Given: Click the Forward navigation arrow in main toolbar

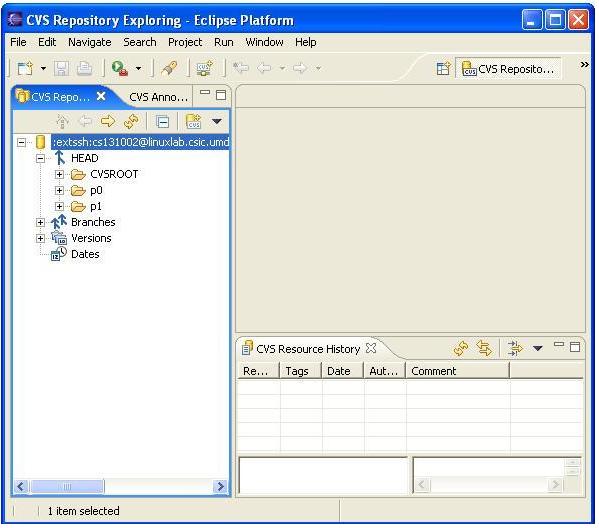Looking at the screenshot, I should tap(300, 68).
